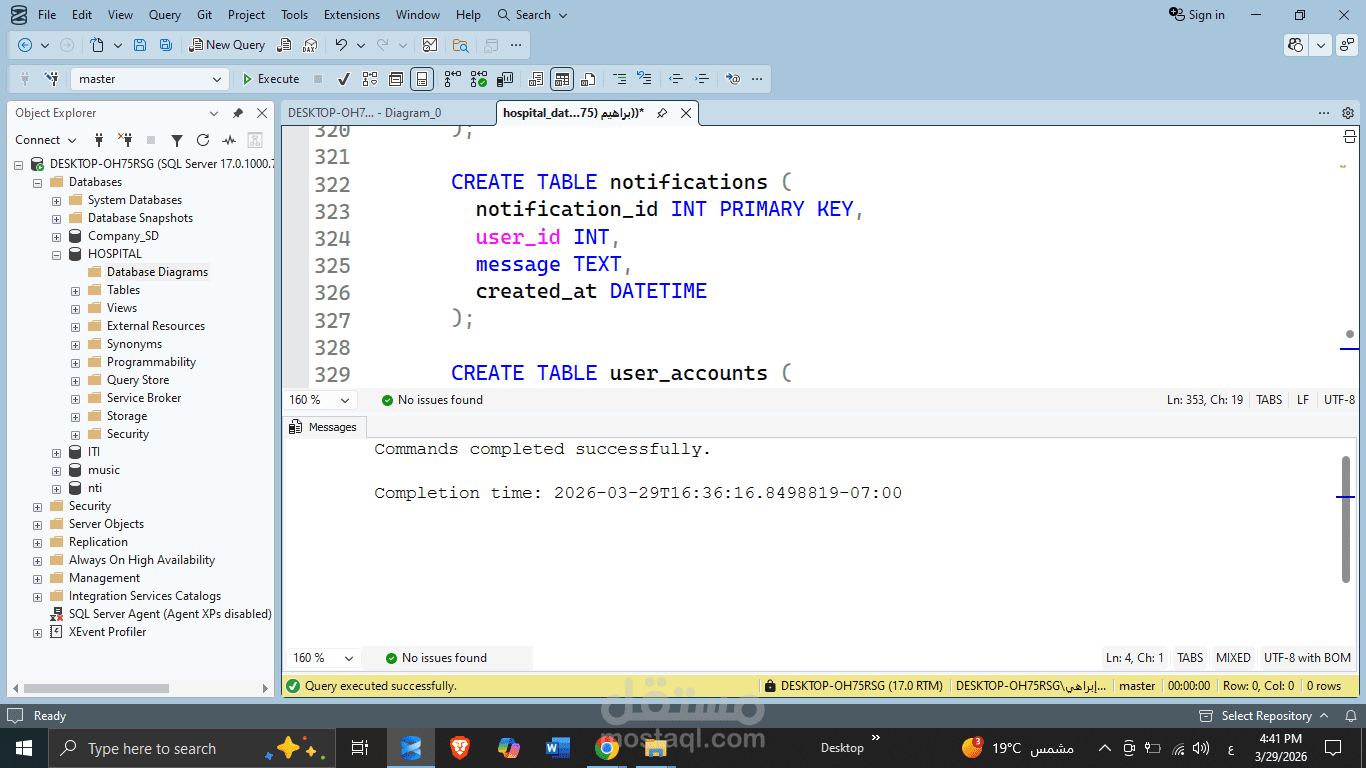Expand the System Databases node

point(57,200)
